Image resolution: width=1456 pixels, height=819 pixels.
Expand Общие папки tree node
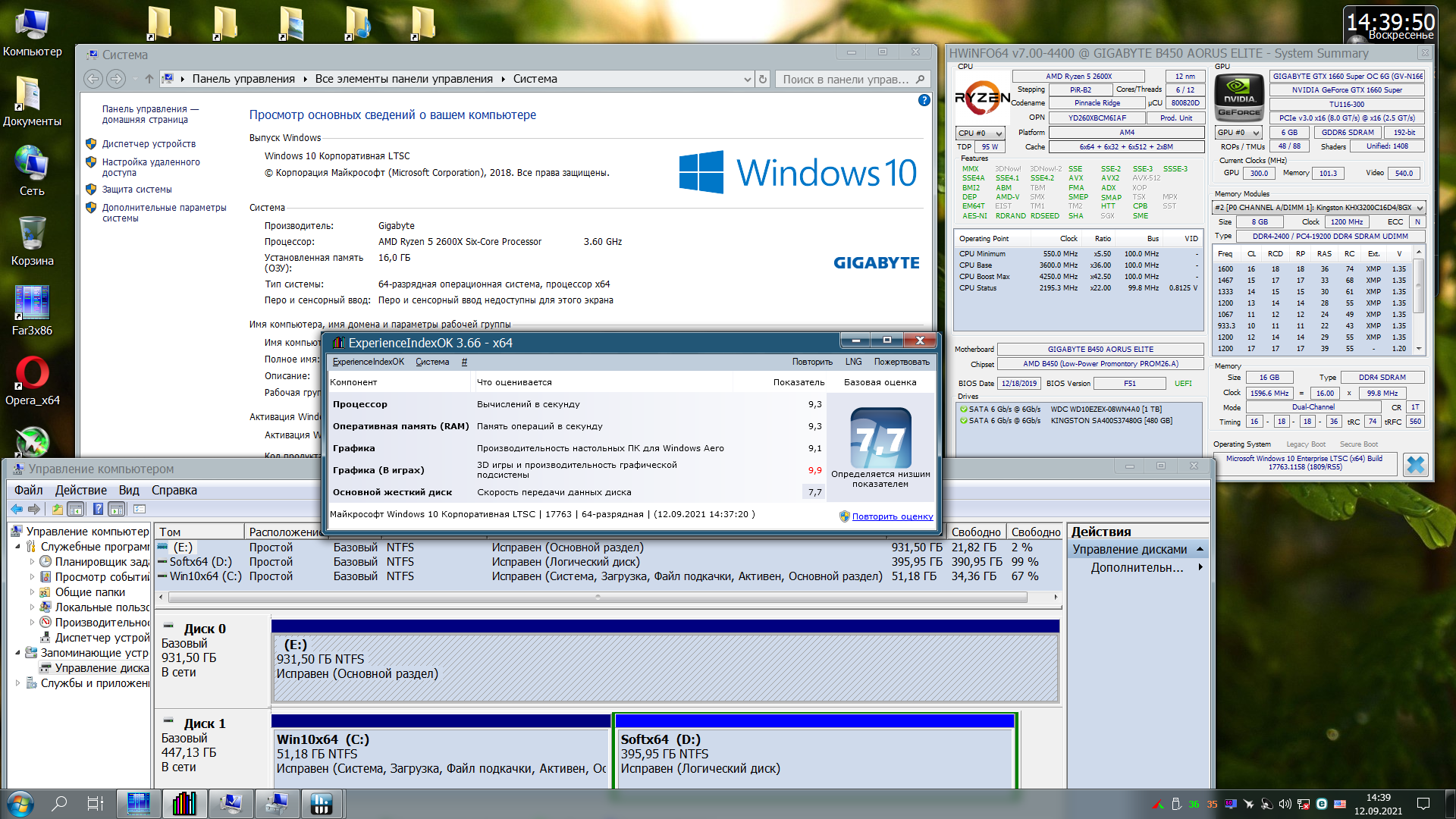point(32,592)
